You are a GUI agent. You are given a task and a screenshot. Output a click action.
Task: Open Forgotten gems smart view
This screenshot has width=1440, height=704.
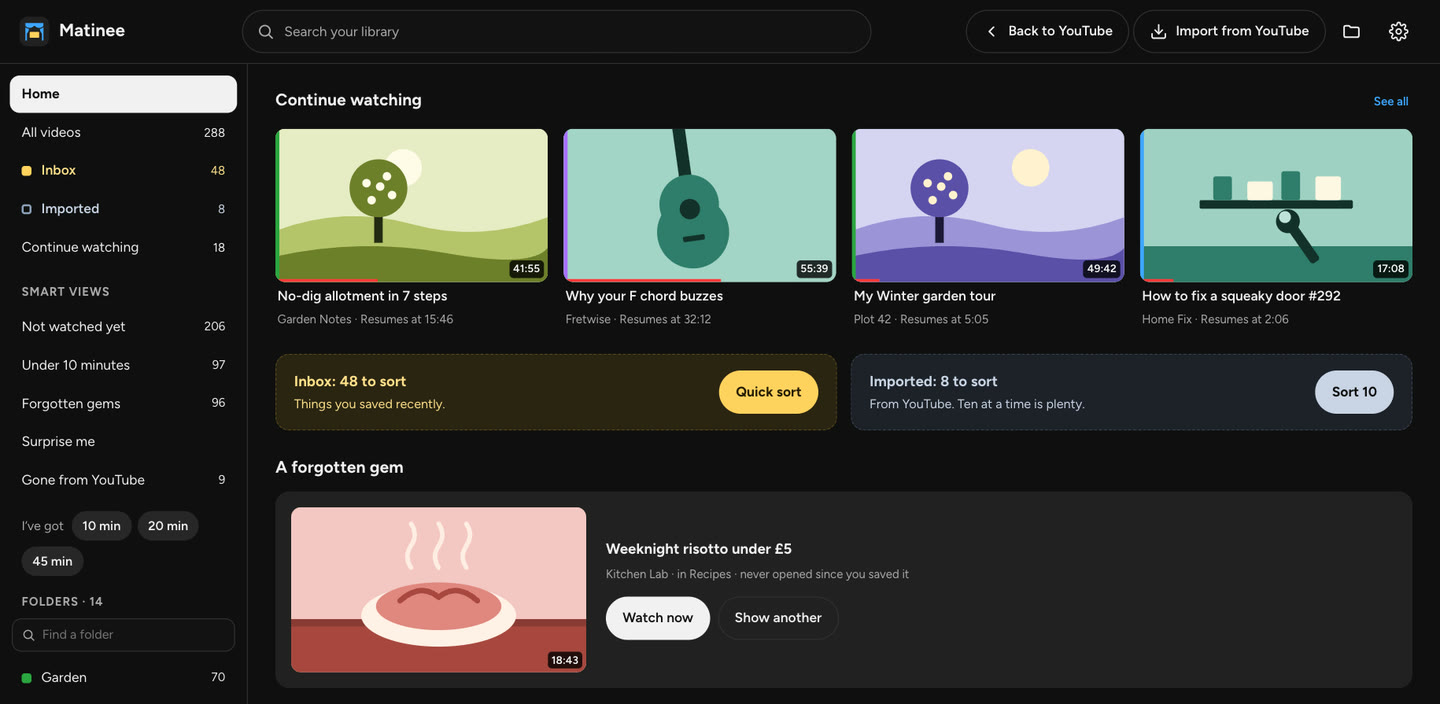coord(123,403)
